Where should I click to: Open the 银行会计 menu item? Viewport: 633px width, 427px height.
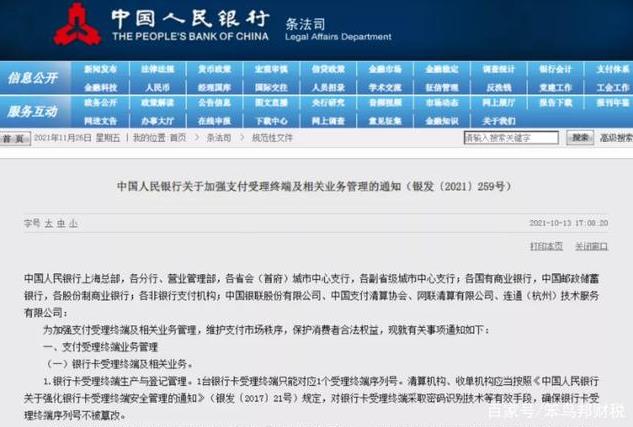[555, 69]
